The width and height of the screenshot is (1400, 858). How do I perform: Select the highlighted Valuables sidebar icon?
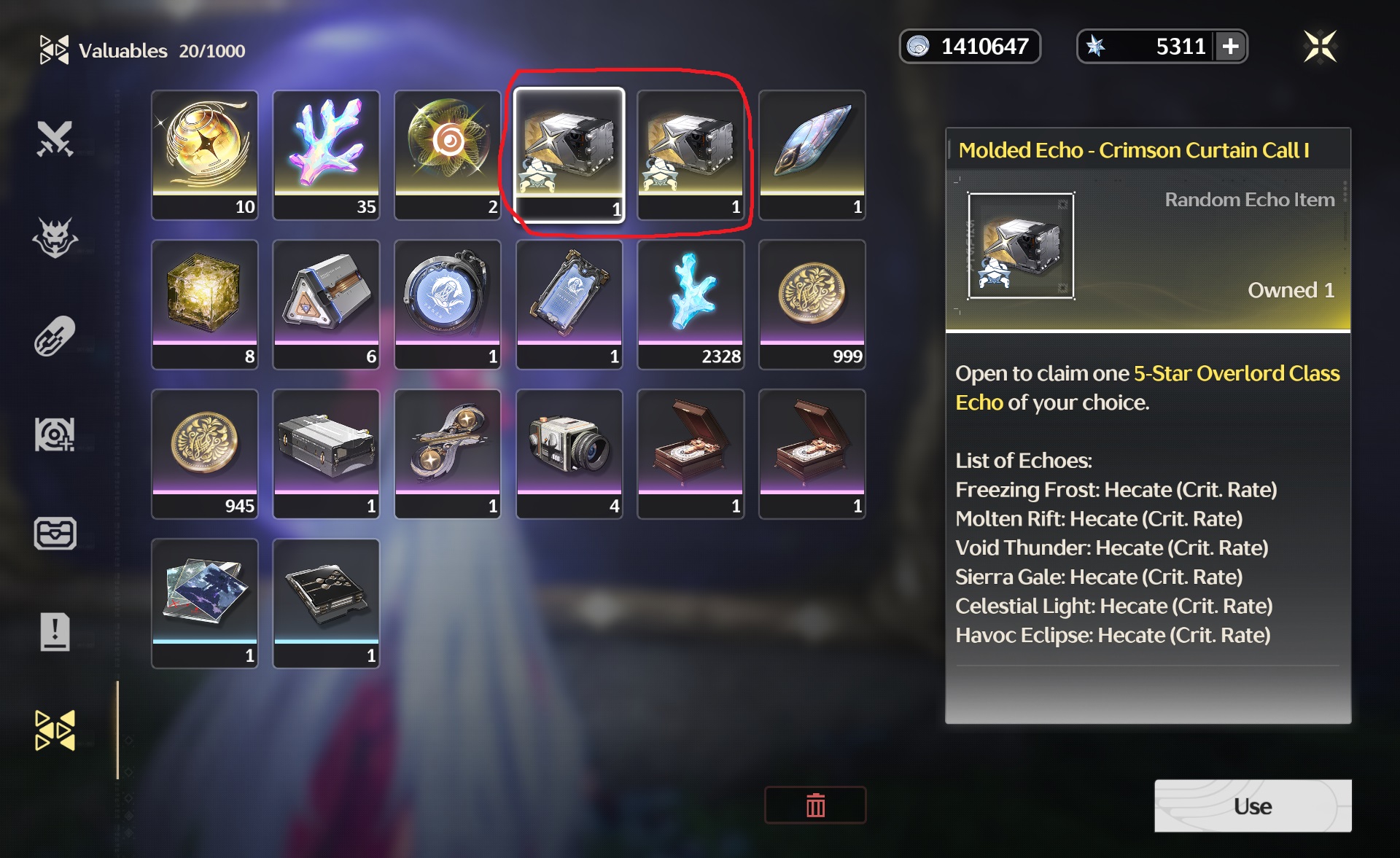click(x=55, y=730)
